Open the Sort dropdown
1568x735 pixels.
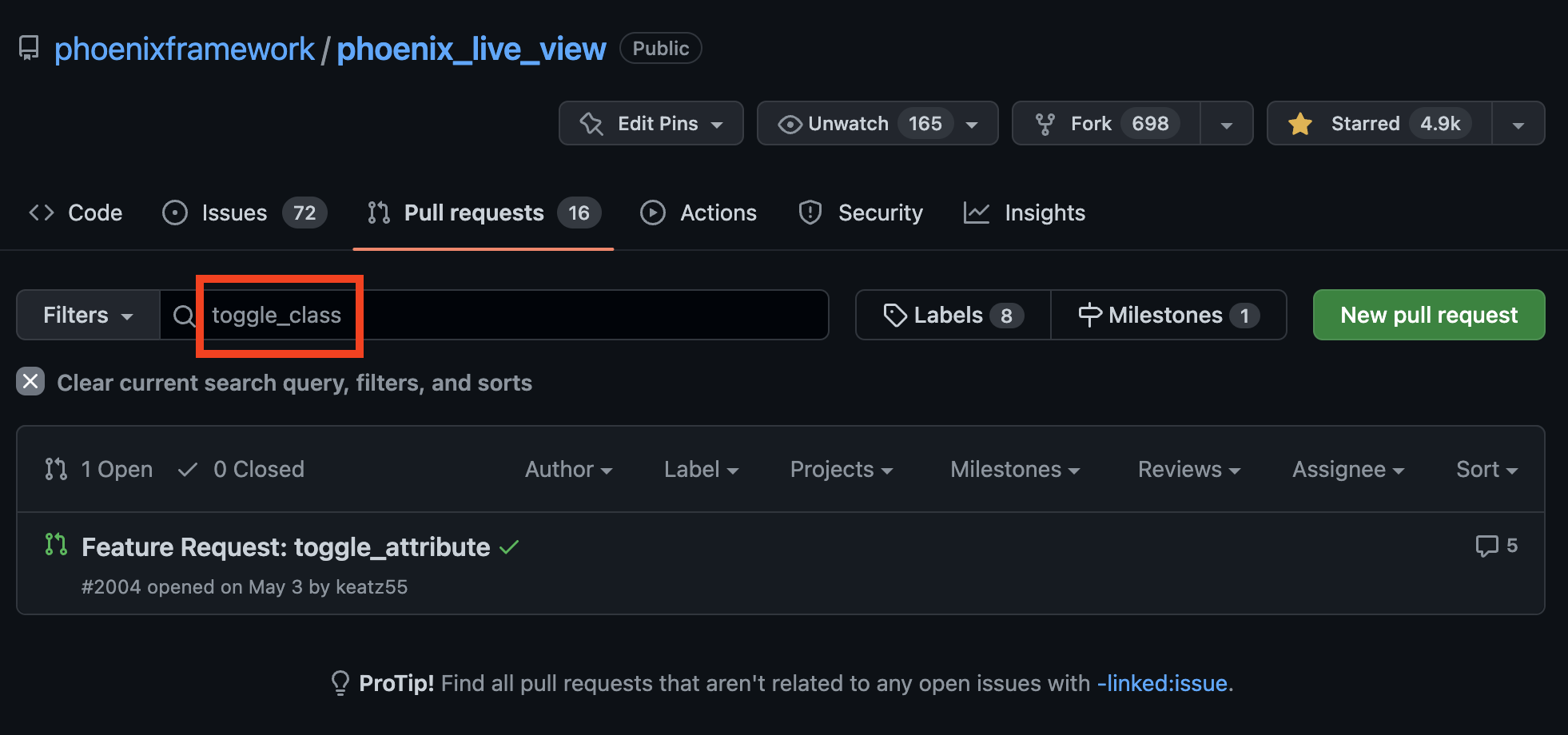(x=1486, y=469)
